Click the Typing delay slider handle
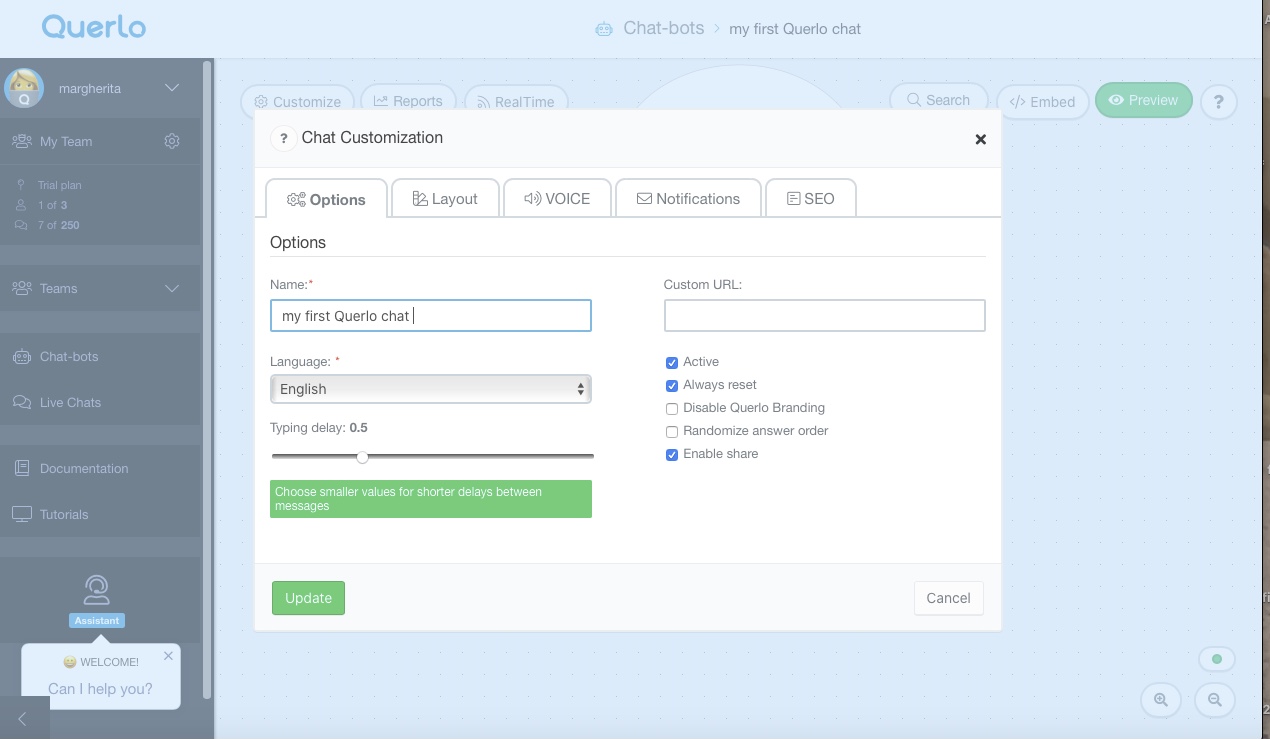1270x739 pixels. (362, 457)
